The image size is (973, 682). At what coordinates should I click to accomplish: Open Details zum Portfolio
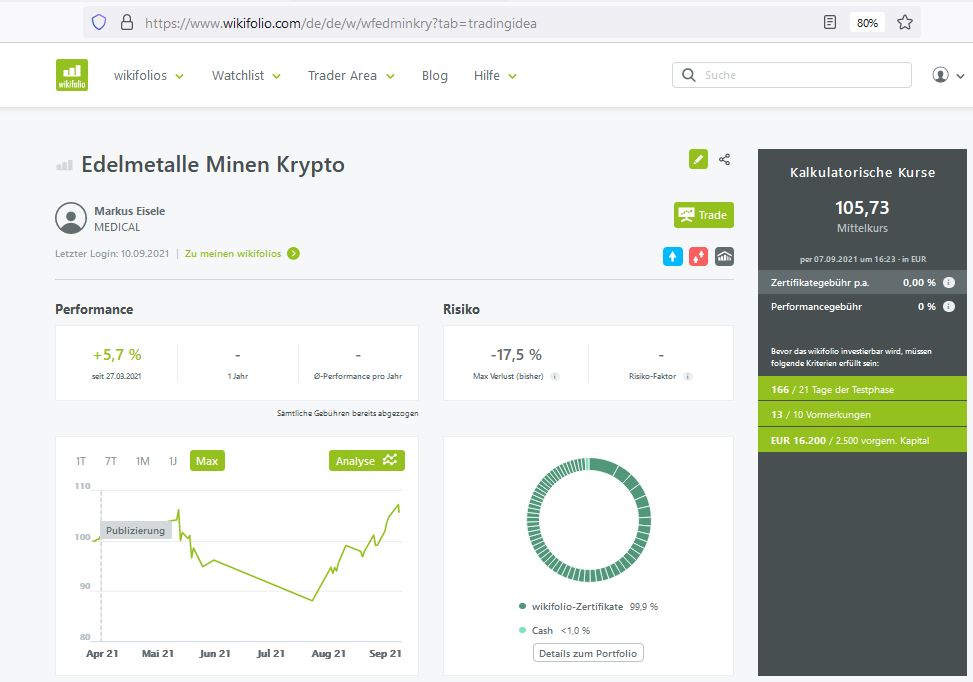pyautogui.click(x=588, y=653)
